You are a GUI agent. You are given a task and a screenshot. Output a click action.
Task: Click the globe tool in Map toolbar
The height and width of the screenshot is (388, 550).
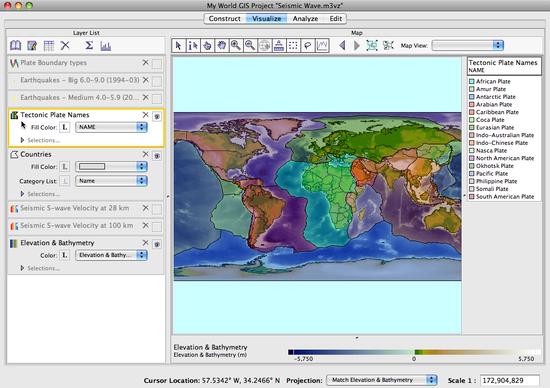click(x=265, y=46)
